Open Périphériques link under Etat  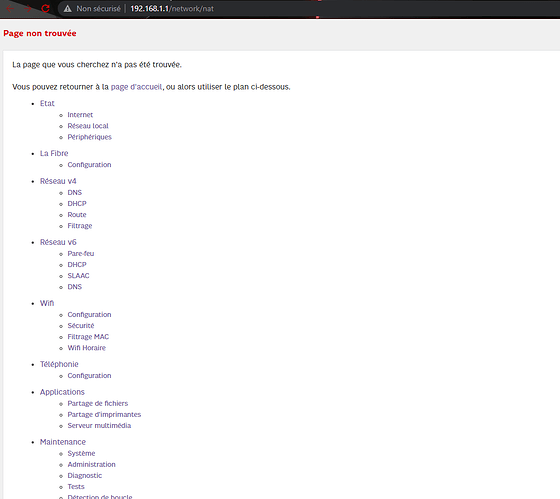(x=90, y=137)
